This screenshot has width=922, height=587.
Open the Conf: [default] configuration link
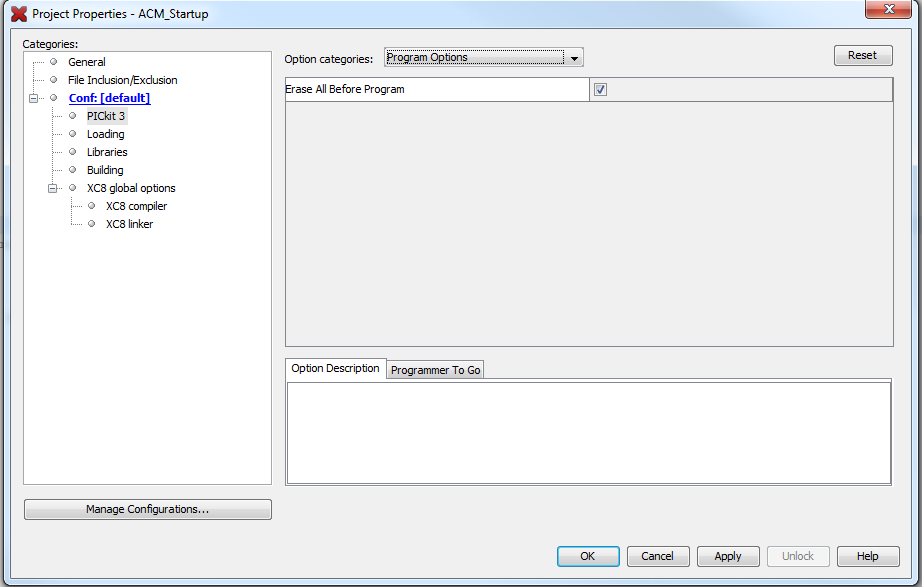coord(109,98)
